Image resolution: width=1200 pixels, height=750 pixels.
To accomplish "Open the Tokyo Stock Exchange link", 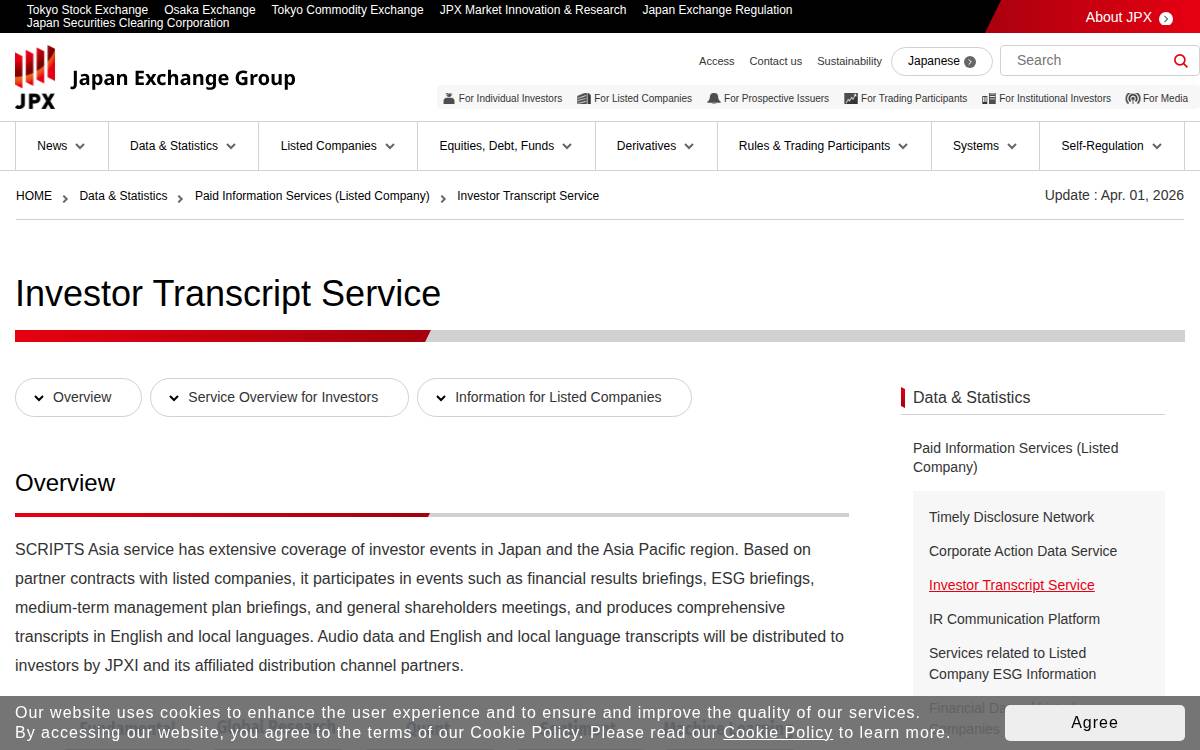I will point(87,10).
